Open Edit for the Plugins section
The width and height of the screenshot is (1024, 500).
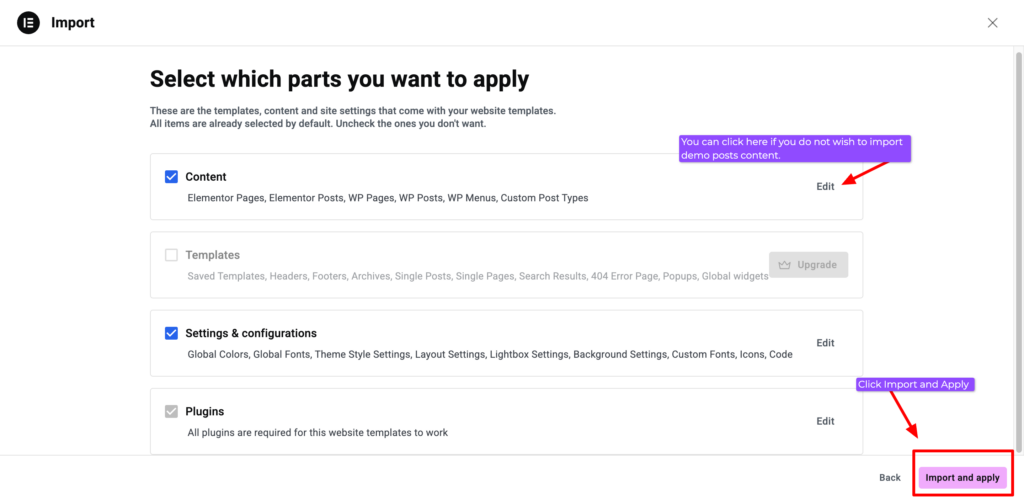pos(825,421)
